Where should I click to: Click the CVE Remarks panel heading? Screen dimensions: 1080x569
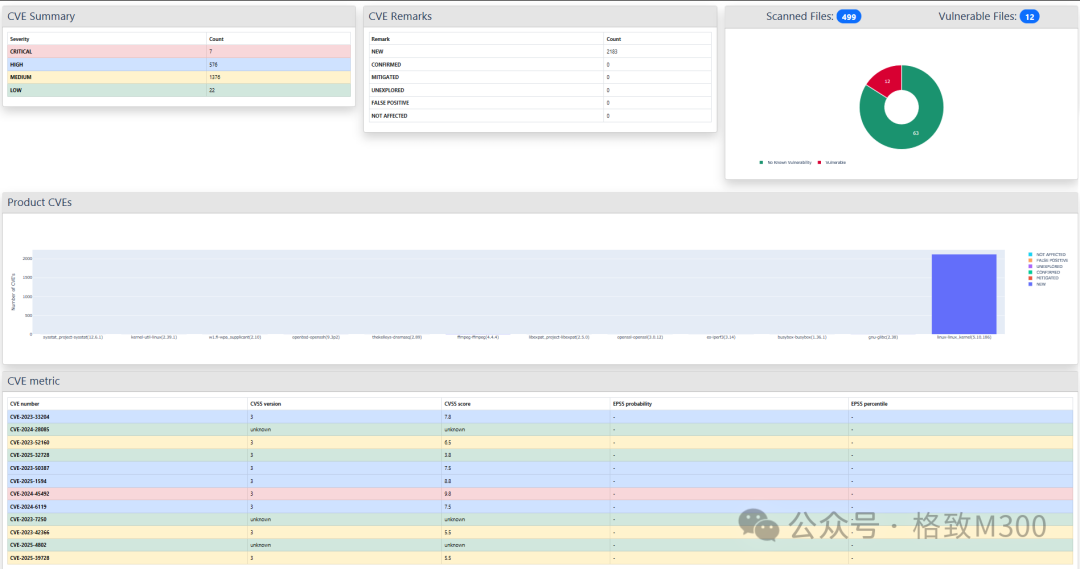pos(400,17)
